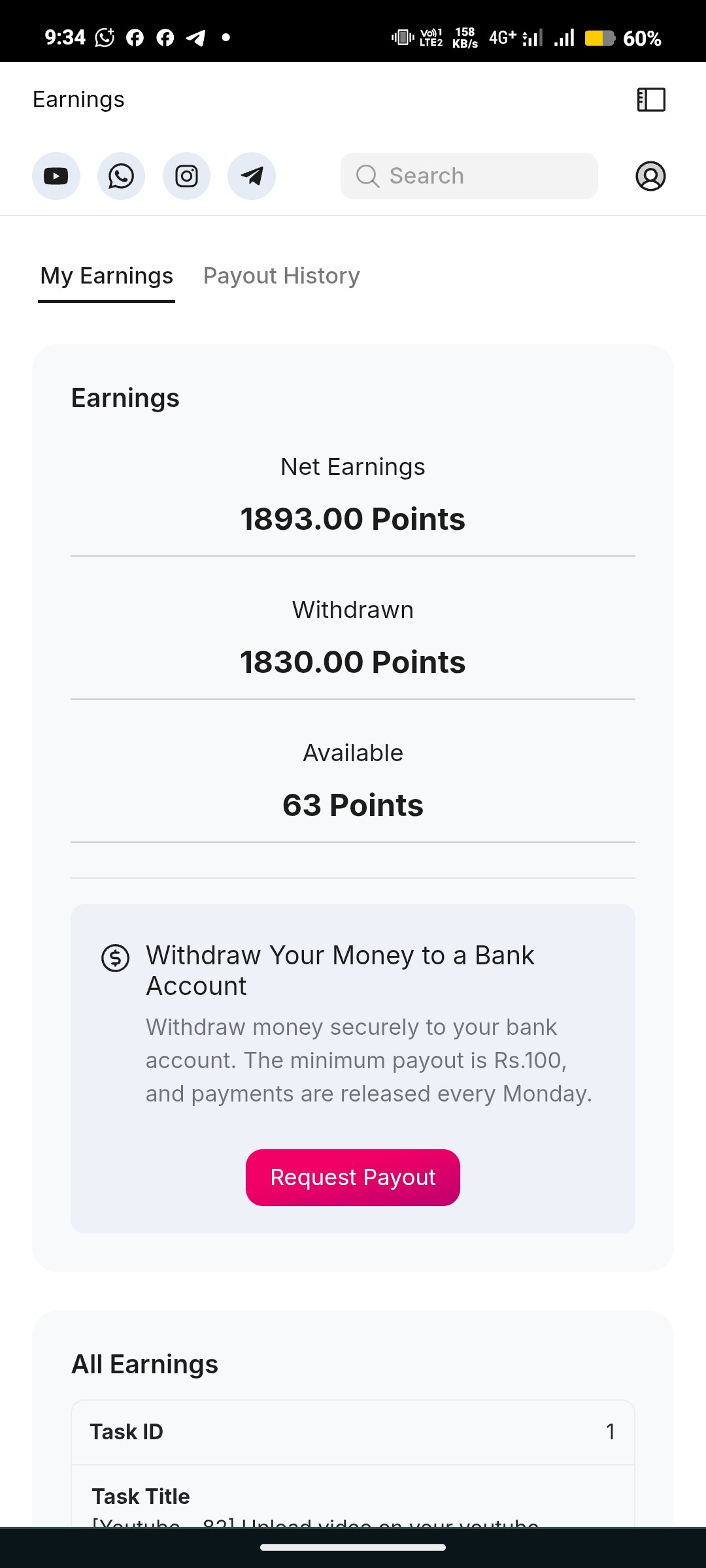The image size is (706, 1568).
Task: Open the Telegram tasks icon
Action: coord(252,176)
